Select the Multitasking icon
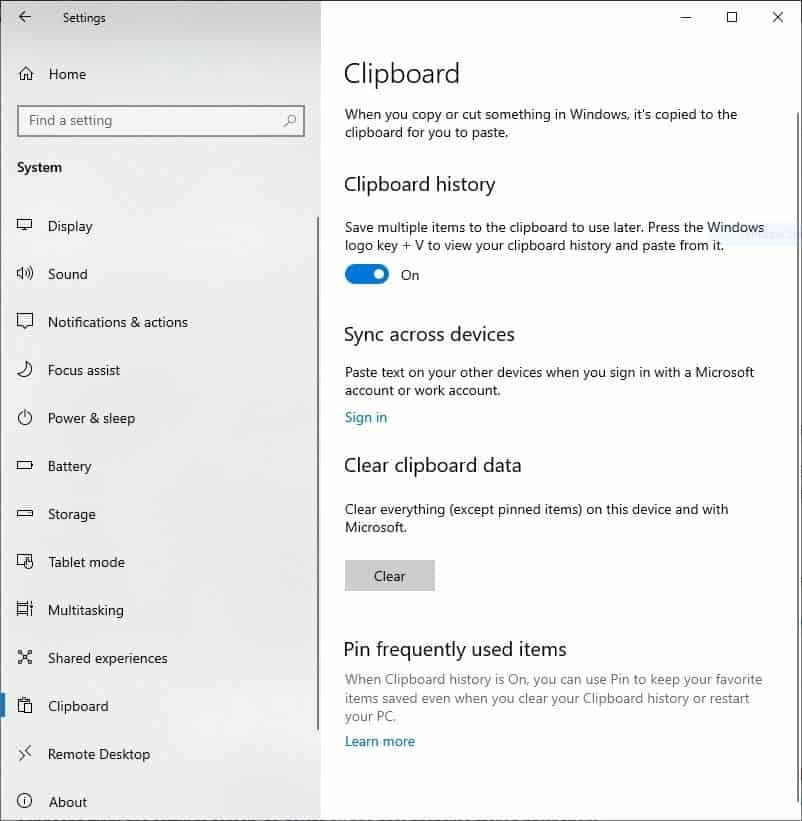This screenshot has width=802, height=821. (x=25, y=610)
